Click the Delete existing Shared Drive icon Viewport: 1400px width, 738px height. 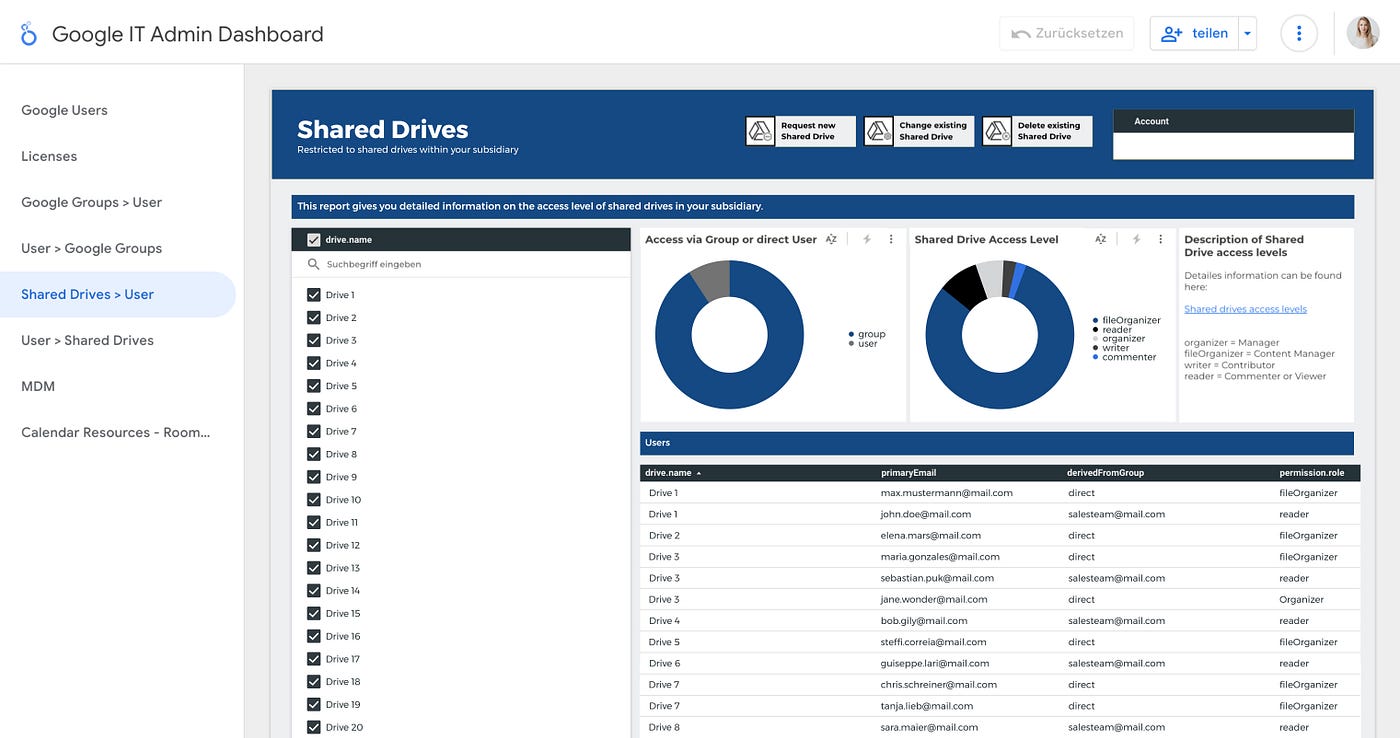click(997, 131)
